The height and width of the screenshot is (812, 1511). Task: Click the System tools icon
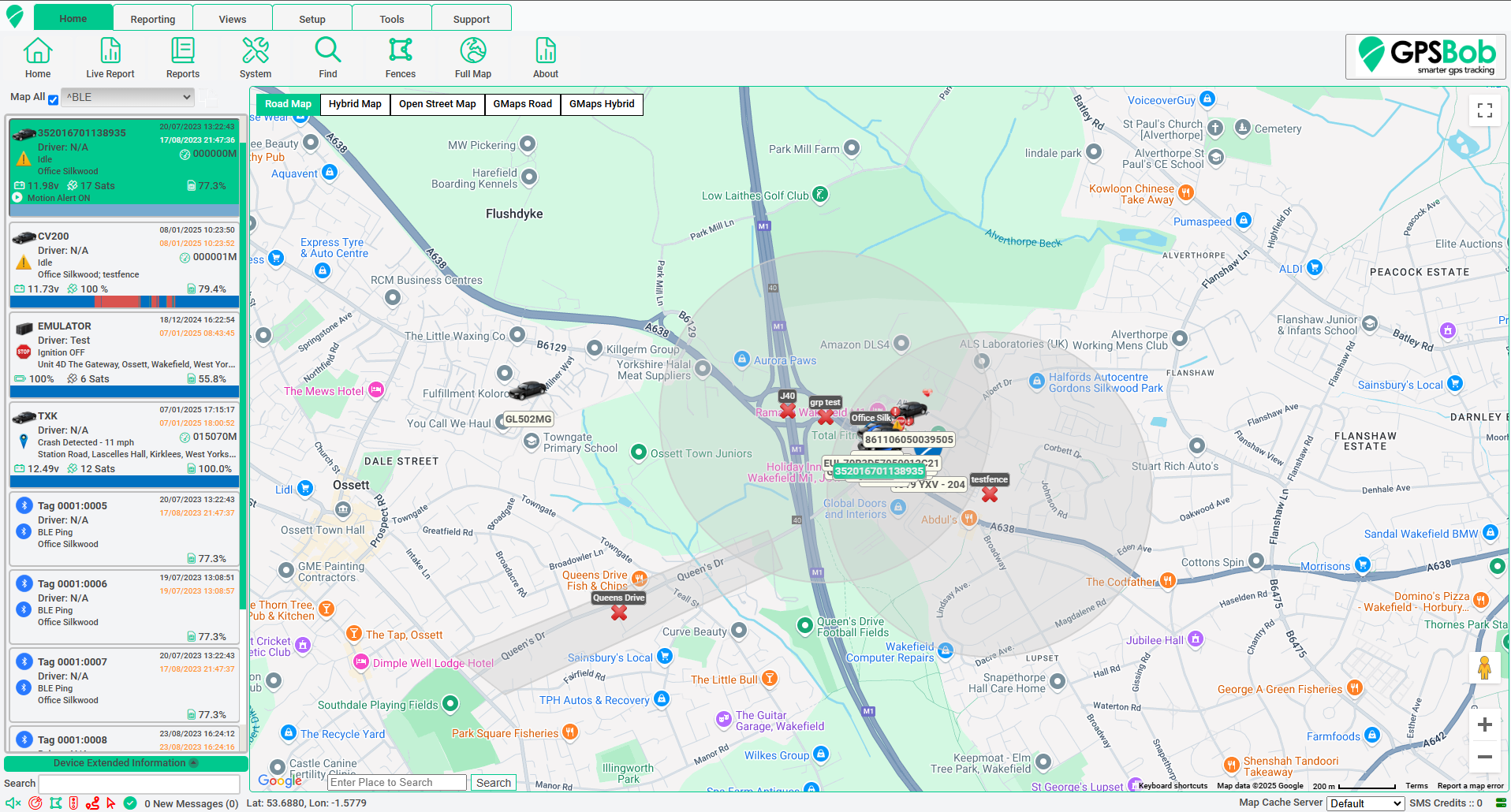click(256, 58)
